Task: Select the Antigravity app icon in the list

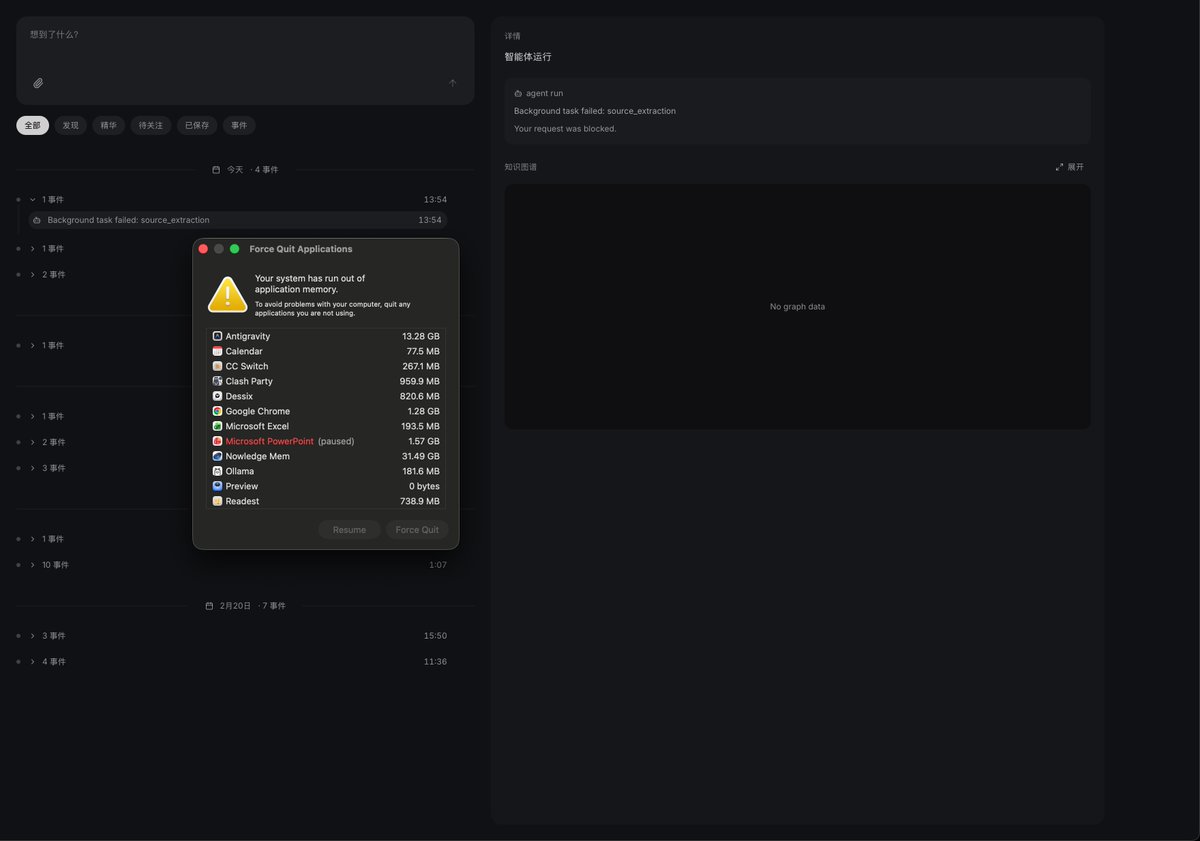Action: 217,336
